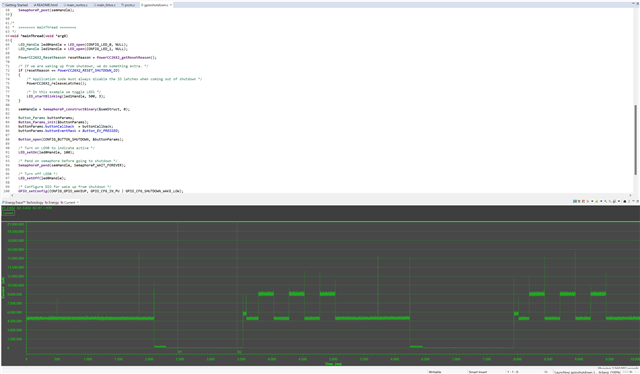Open the main_tirtos.c tab
This screenshot has width=640, height=374.
[x=105, y=5]
